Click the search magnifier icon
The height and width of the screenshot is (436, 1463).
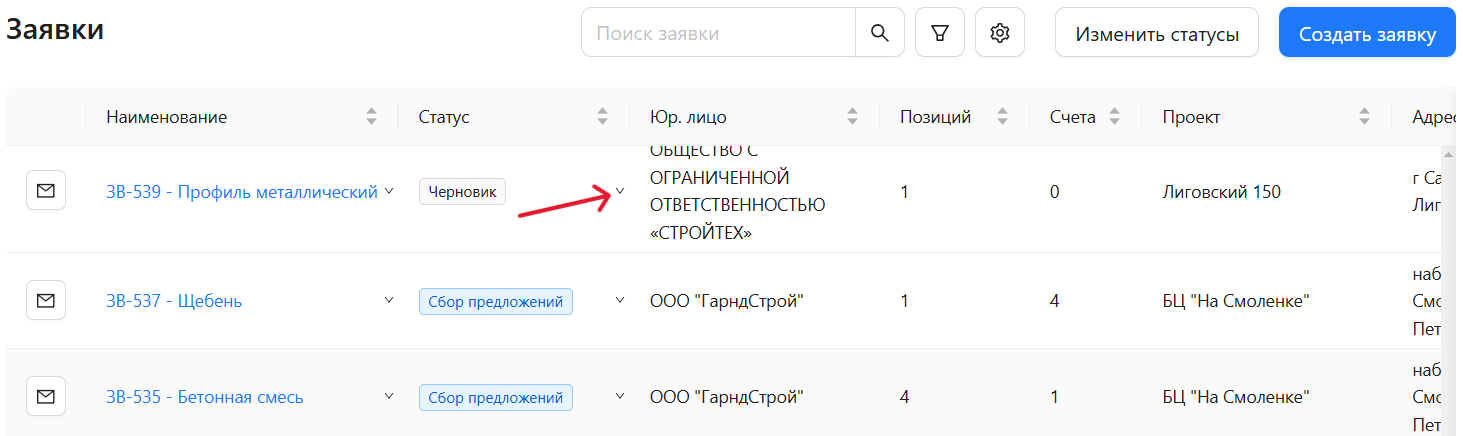[x=880, y=33]
